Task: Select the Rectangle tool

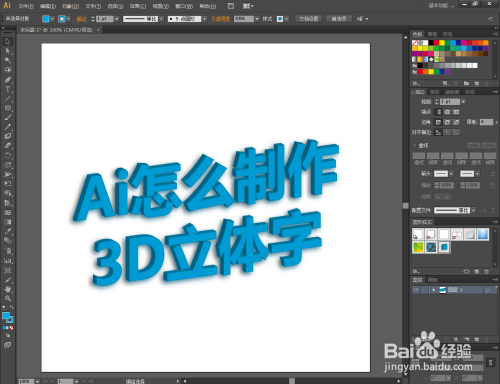Action: point(8,108)
